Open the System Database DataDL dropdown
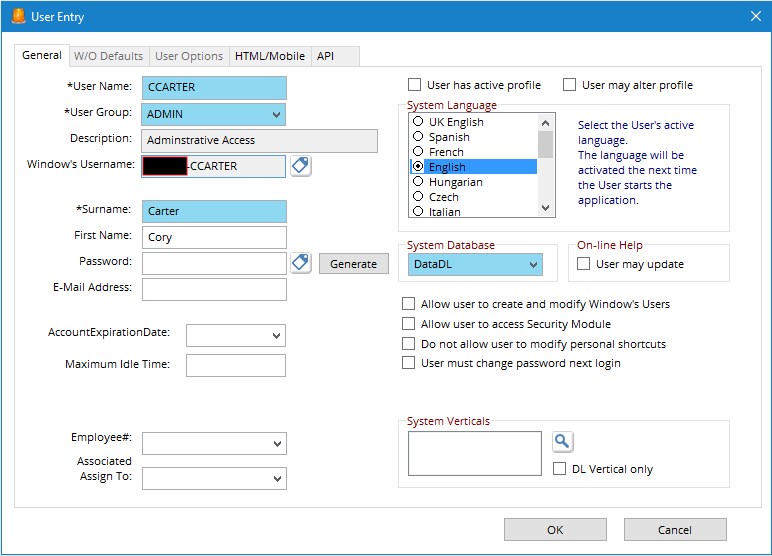The height and width of the screenshot is (556, 772). pyautogui.click(x=533, y=264)
